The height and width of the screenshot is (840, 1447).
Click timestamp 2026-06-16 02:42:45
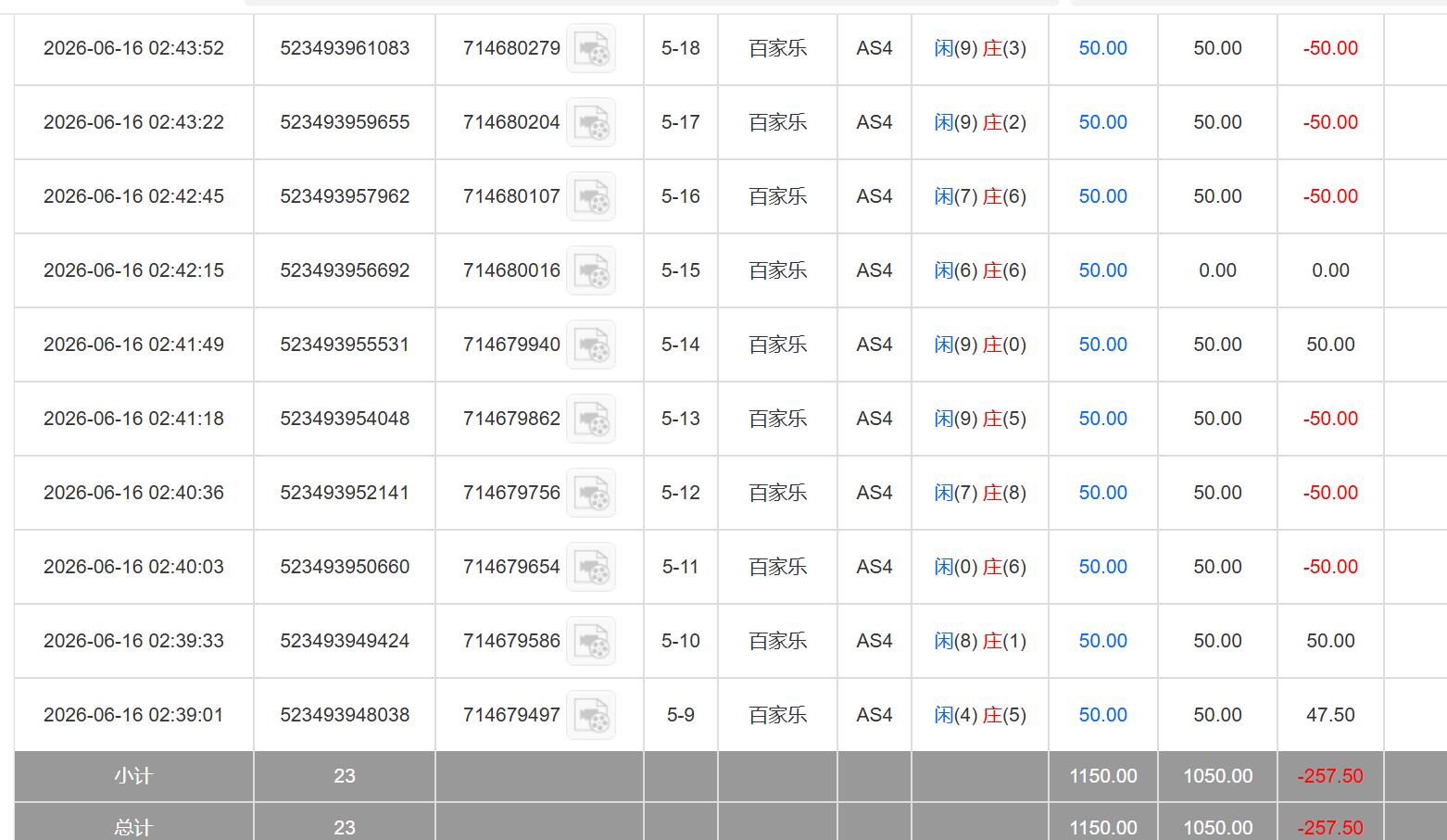[133, 196]
